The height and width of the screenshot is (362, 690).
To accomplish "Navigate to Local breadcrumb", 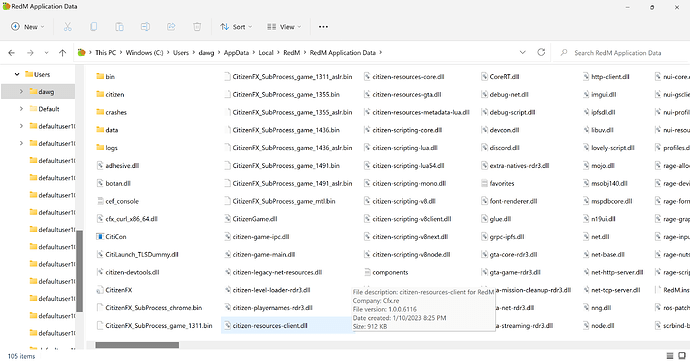I will (266, 53).
